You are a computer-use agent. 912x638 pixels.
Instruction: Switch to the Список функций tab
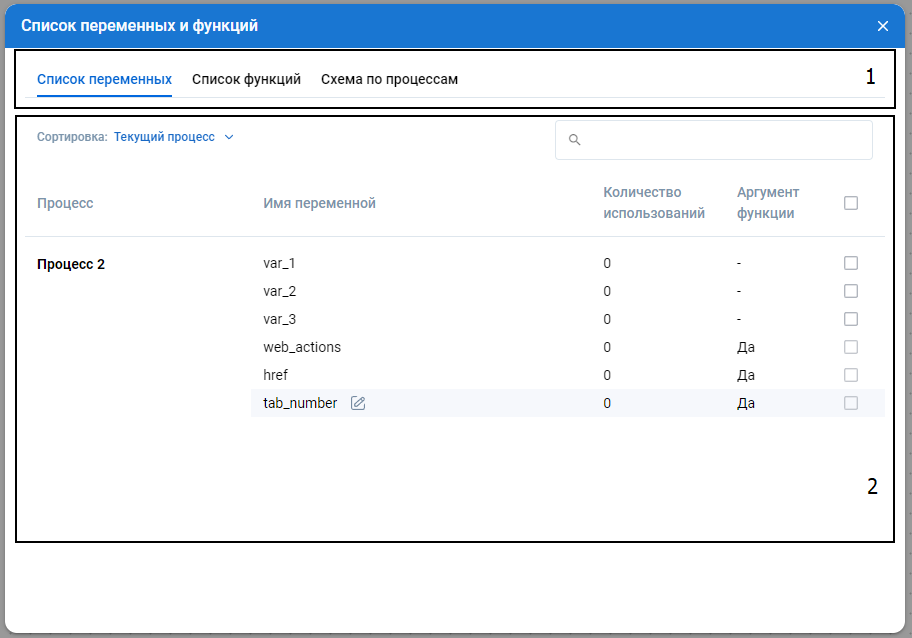(246, 79)
